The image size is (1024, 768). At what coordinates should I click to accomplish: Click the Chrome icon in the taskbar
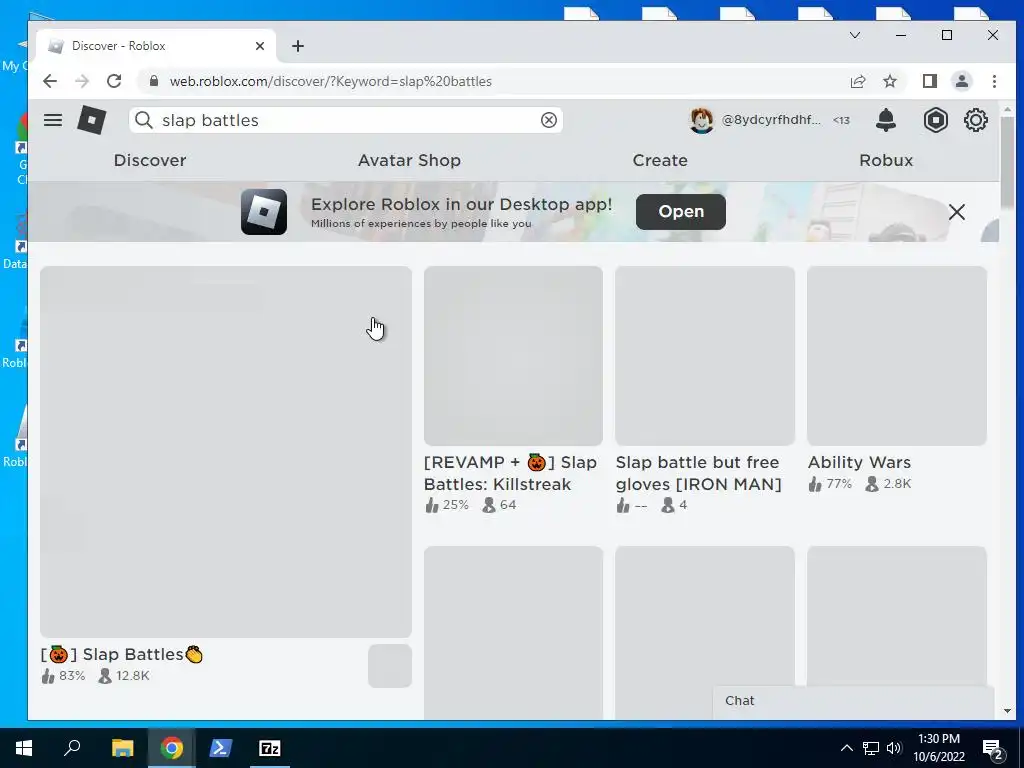172,748
